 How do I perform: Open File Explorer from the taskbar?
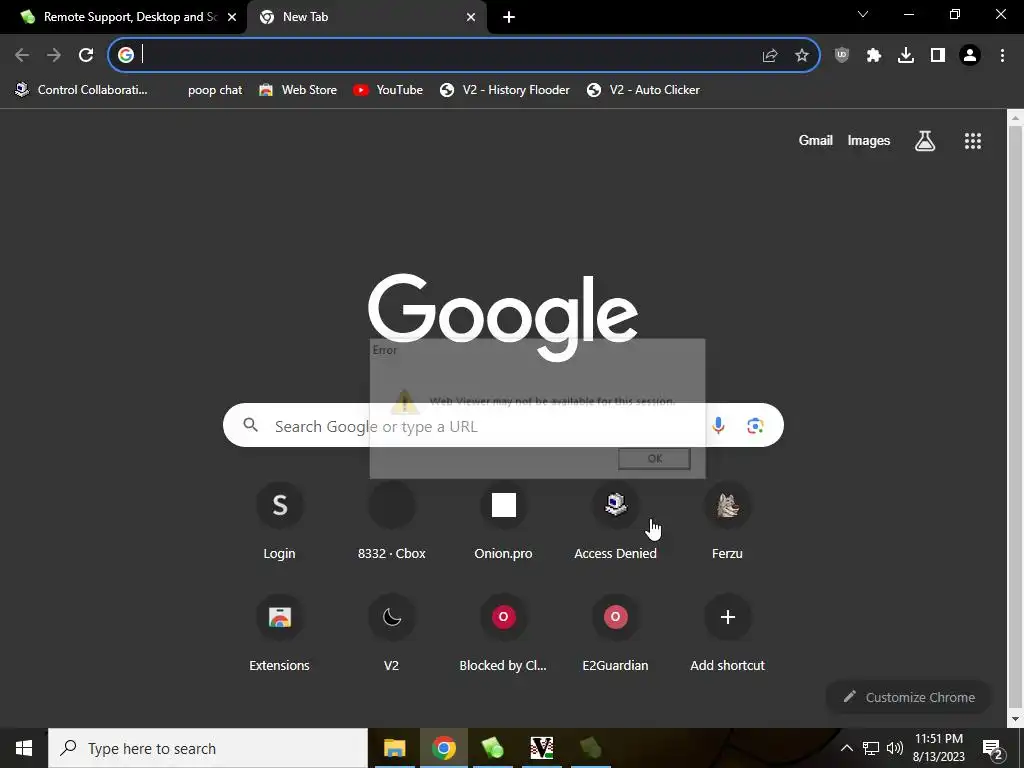tap(394, 748)
